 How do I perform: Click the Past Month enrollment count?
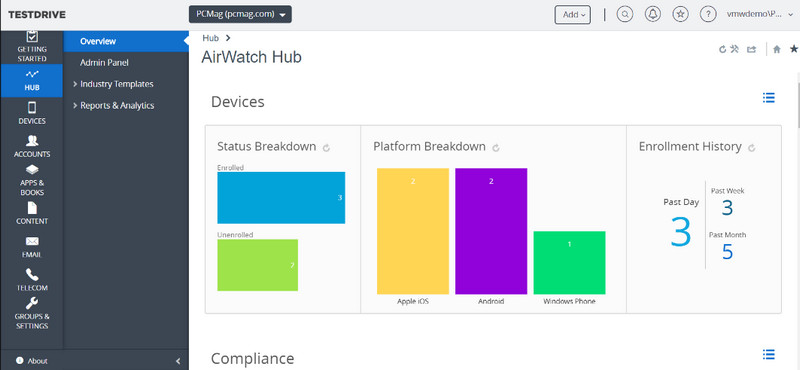pos(728,252)
